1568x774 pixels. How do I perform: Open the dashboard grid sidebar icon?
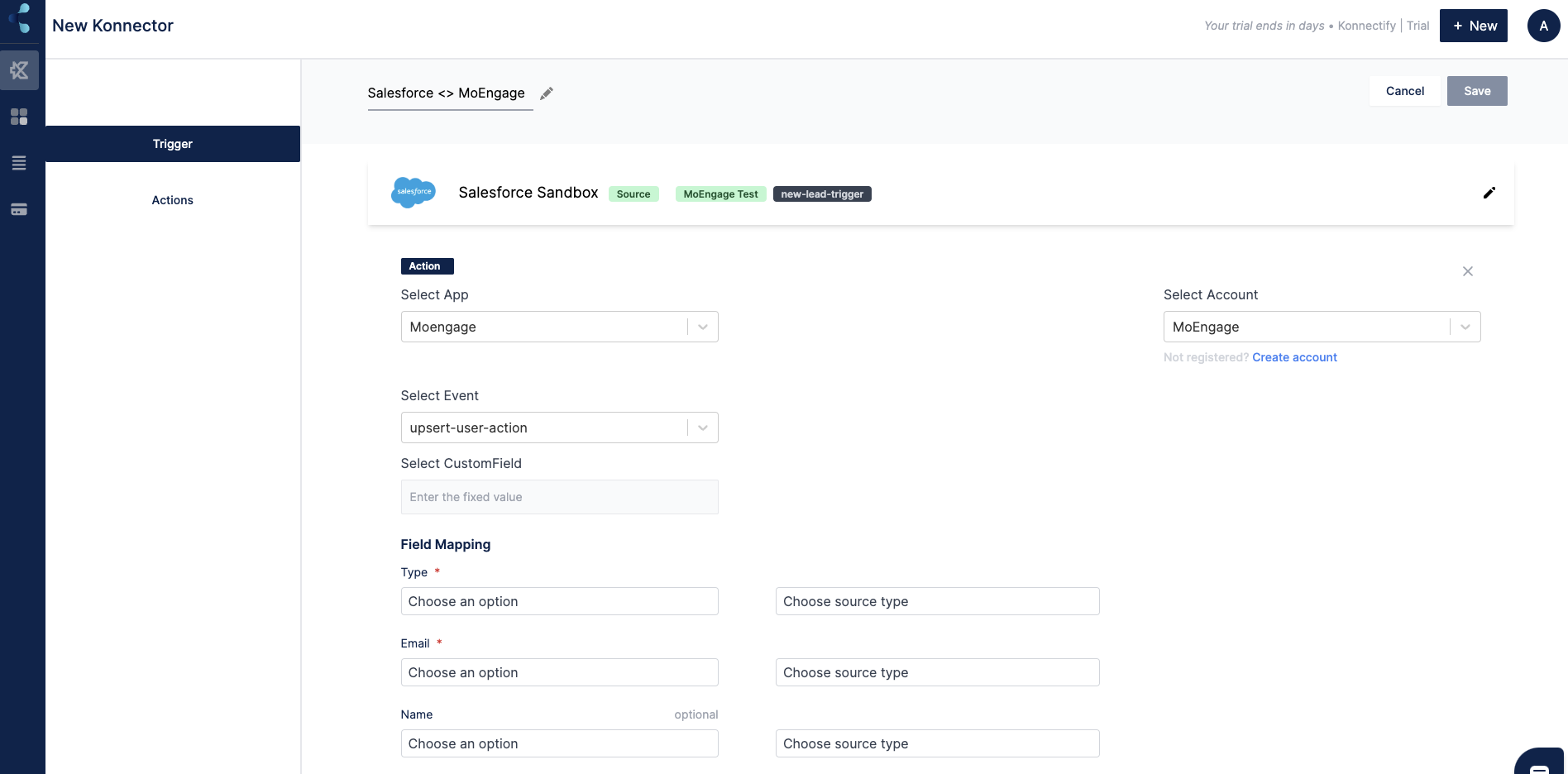19,117
